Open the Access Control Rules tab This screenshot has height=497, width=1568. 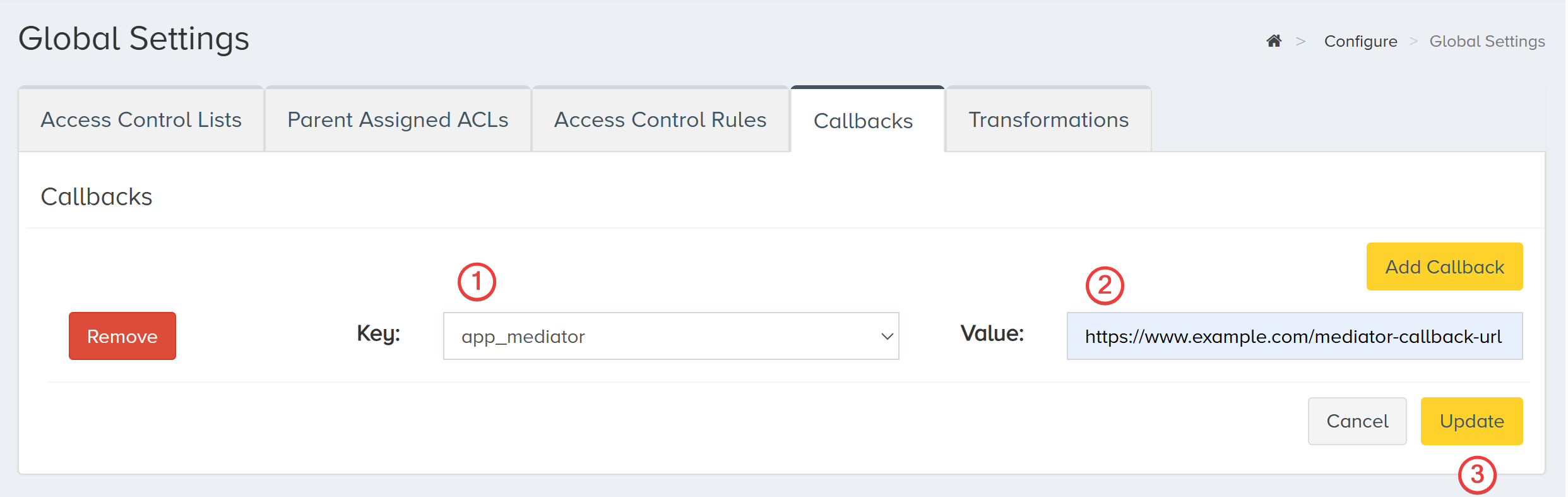coord(660,119)
